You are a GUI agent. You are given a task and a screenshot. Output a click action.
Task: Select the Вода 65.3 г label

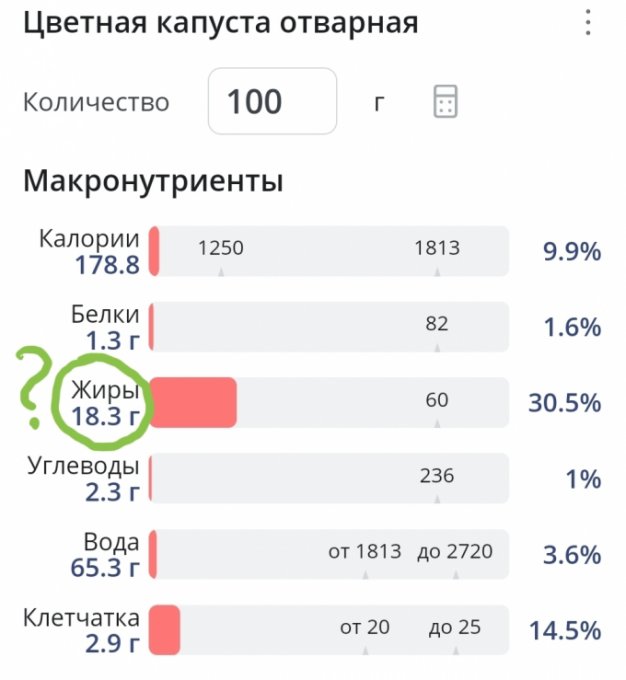point(106,555)
